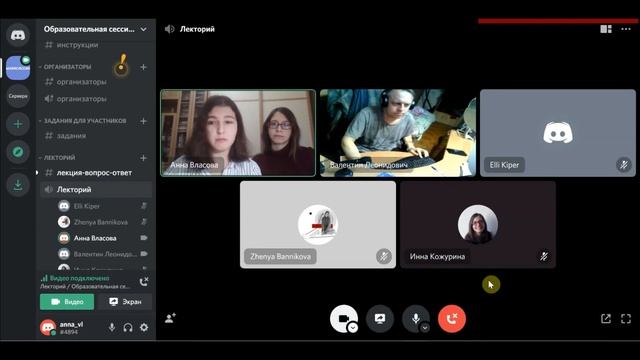
Task: Open anna_vl user avatar
Action: 48,327
